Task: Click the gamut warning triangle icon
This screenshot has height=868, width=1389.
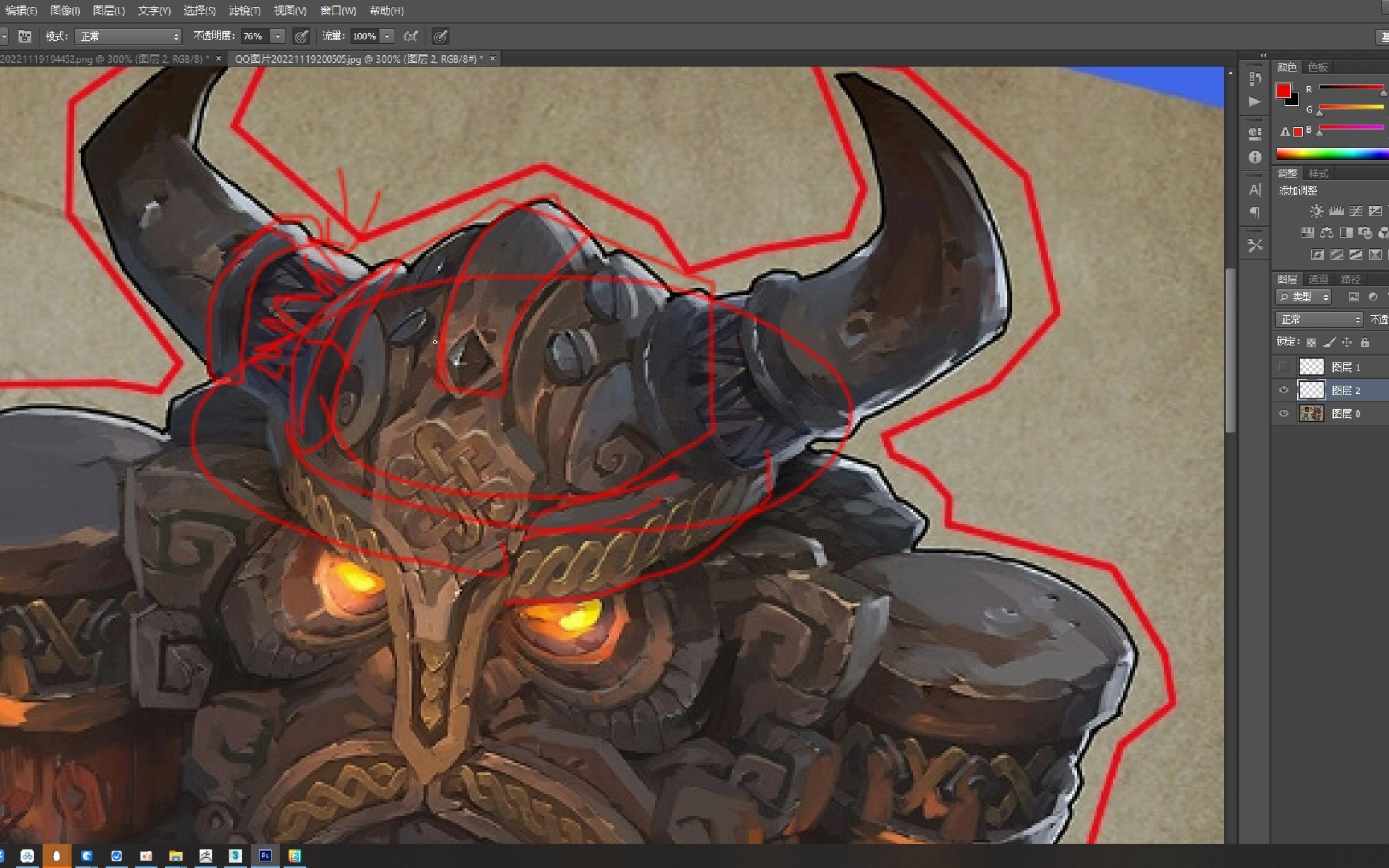Action: [x=1284, y=131]
